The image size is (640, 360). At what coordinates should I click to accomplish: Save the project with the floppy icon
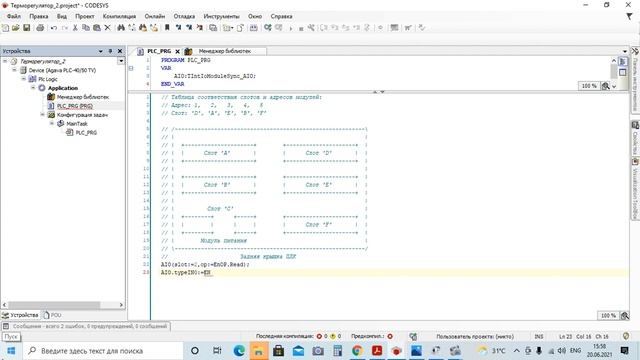click(27, 28)
